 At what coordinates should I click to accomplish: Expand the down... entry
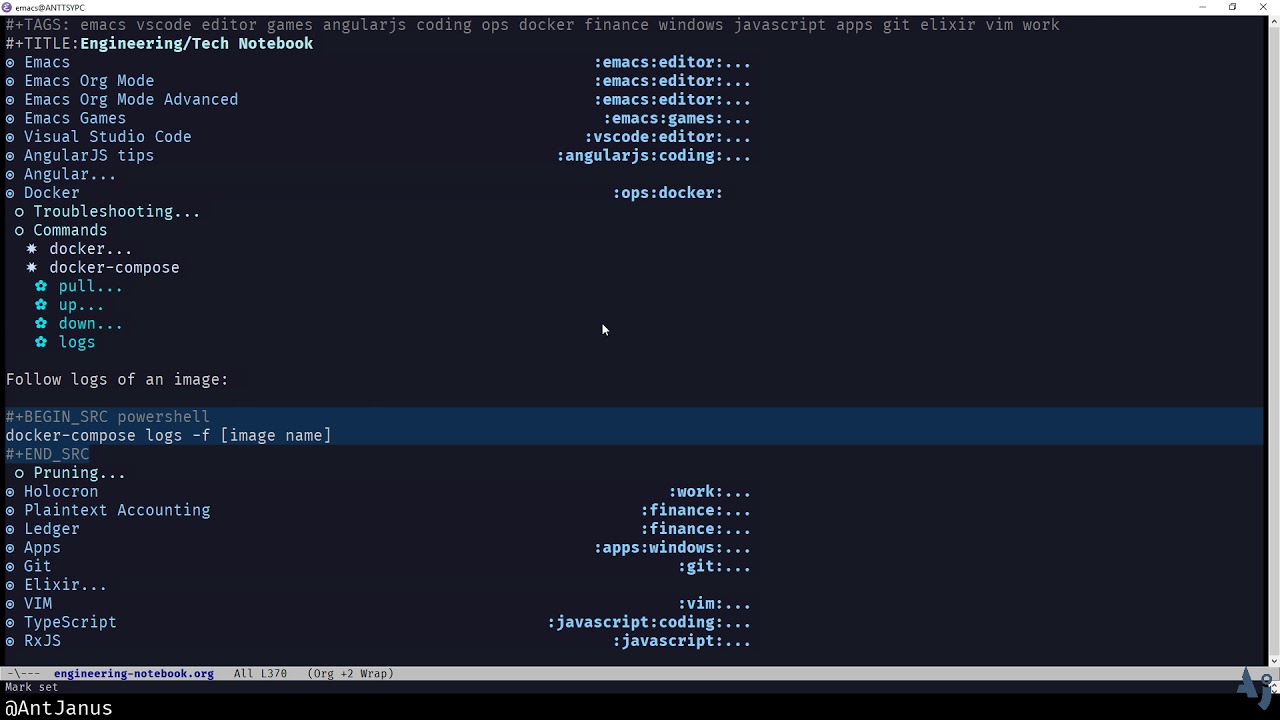click(90, 324)
